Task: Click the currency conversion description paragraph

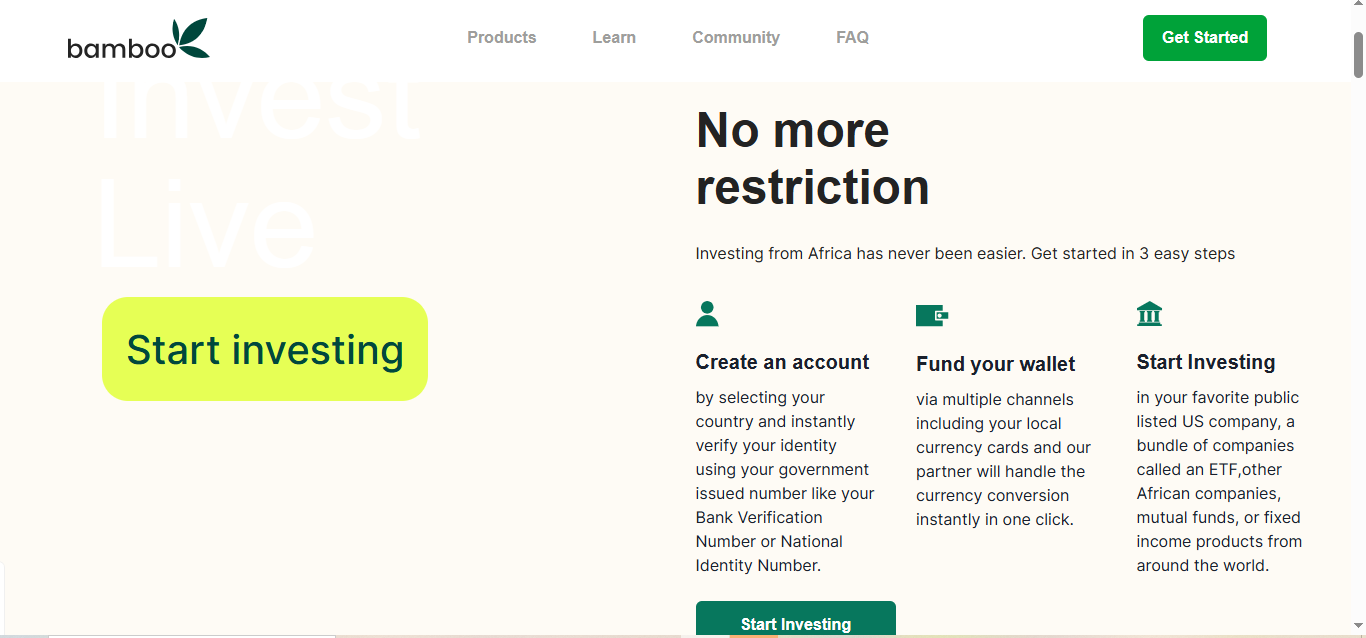Action: (x=1003, y=460)
